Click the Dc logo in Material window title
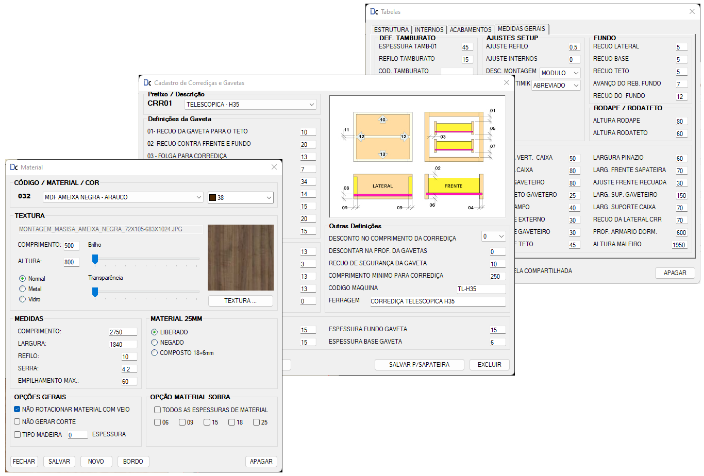 (13, 167)
